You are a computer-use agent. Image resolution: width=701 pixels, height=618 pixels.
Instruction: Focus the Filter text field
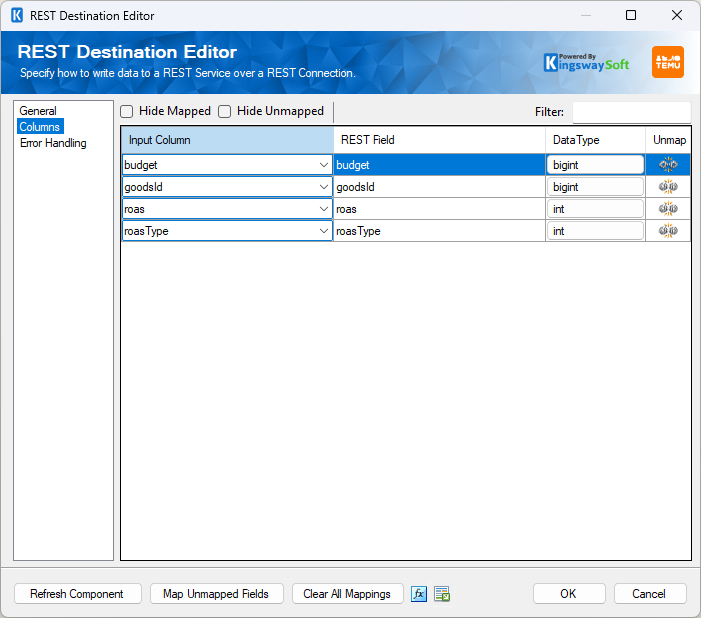[631, 112]
